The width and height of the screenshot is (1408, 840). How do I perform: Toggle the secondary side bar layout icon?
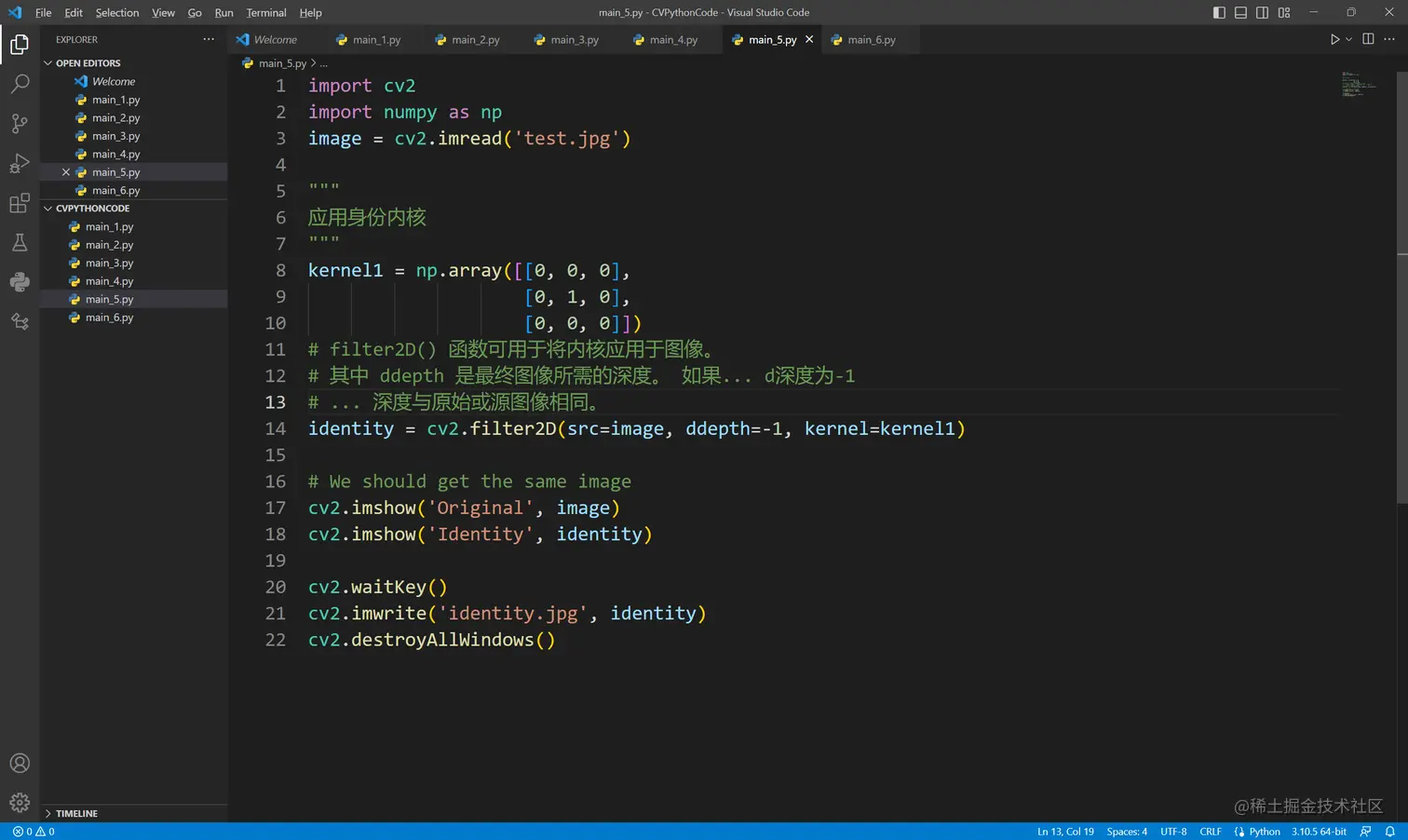point(1262,12)
